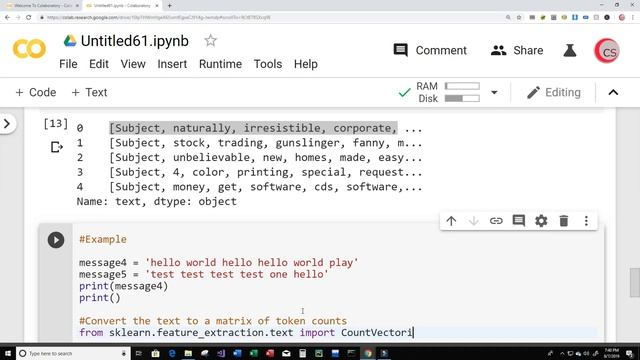The width and height of the screenshot is (640, 360).
Task: Go back in the browser
Action: coord(7,18)
